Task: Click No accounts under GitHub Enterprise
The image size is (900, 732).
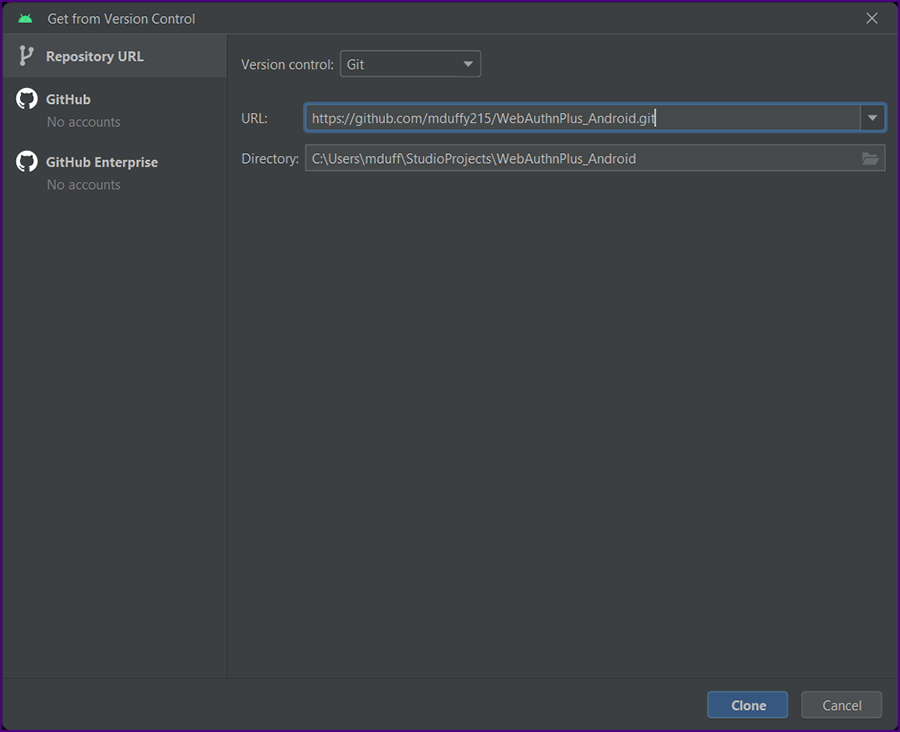Action: coord(84,185)
